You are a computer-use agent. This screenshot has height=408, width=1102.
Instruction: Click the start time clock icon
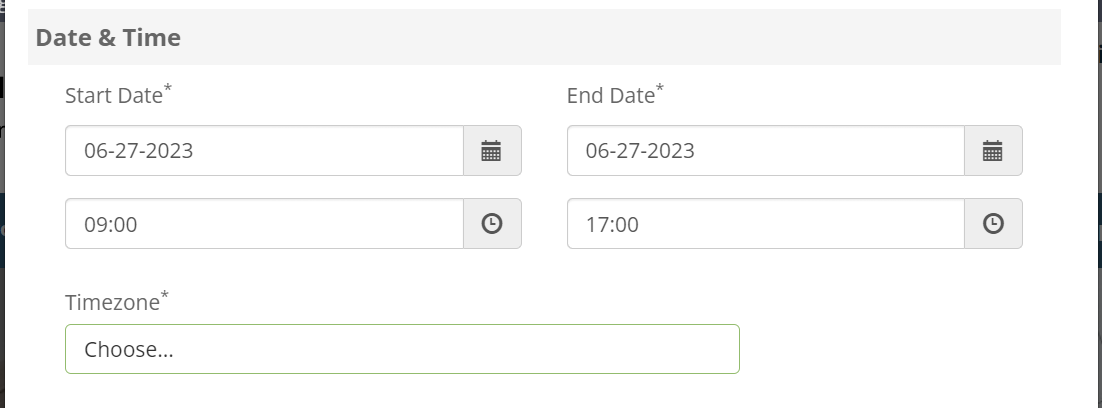pyautogui.click(x=491, y=224)
